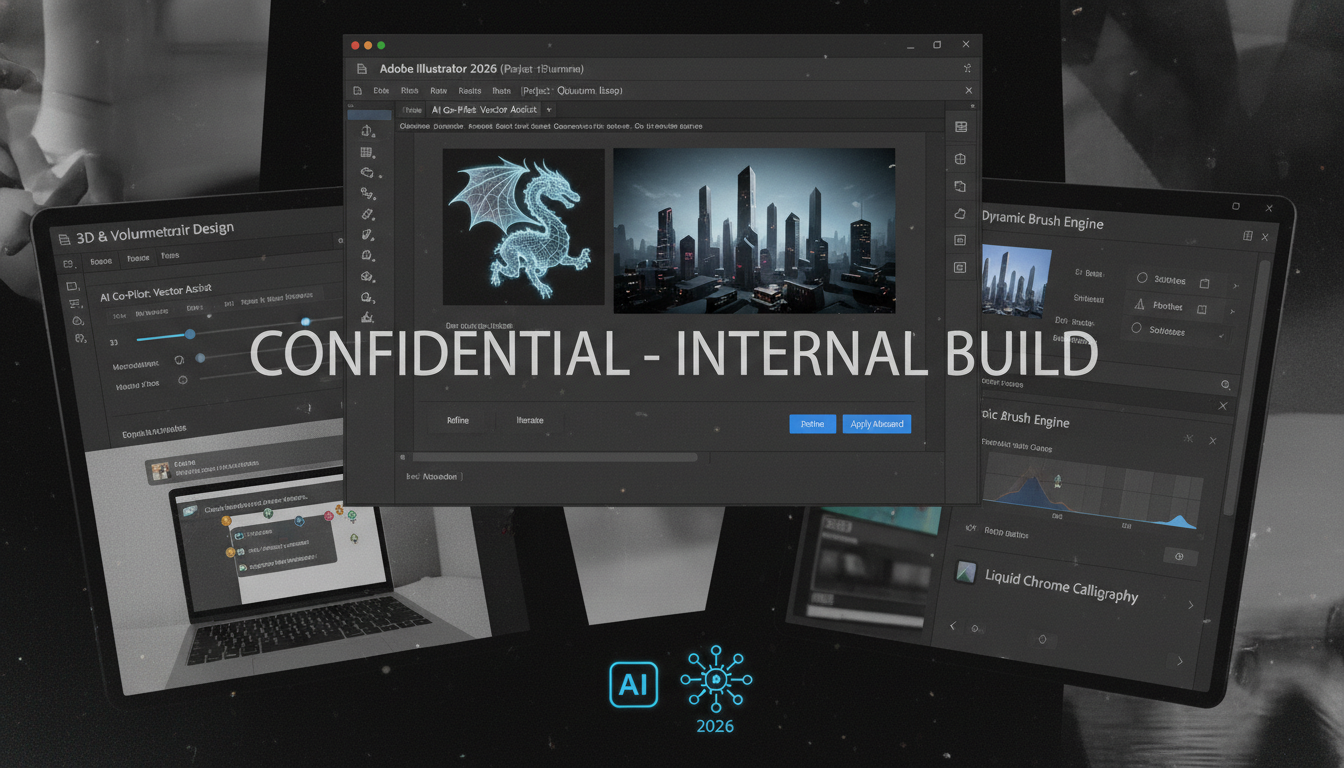The width and height of the screenshot is (1344, 768).
Task: Open the Layers panel icon on the right
Action: [x=961, y=127]
